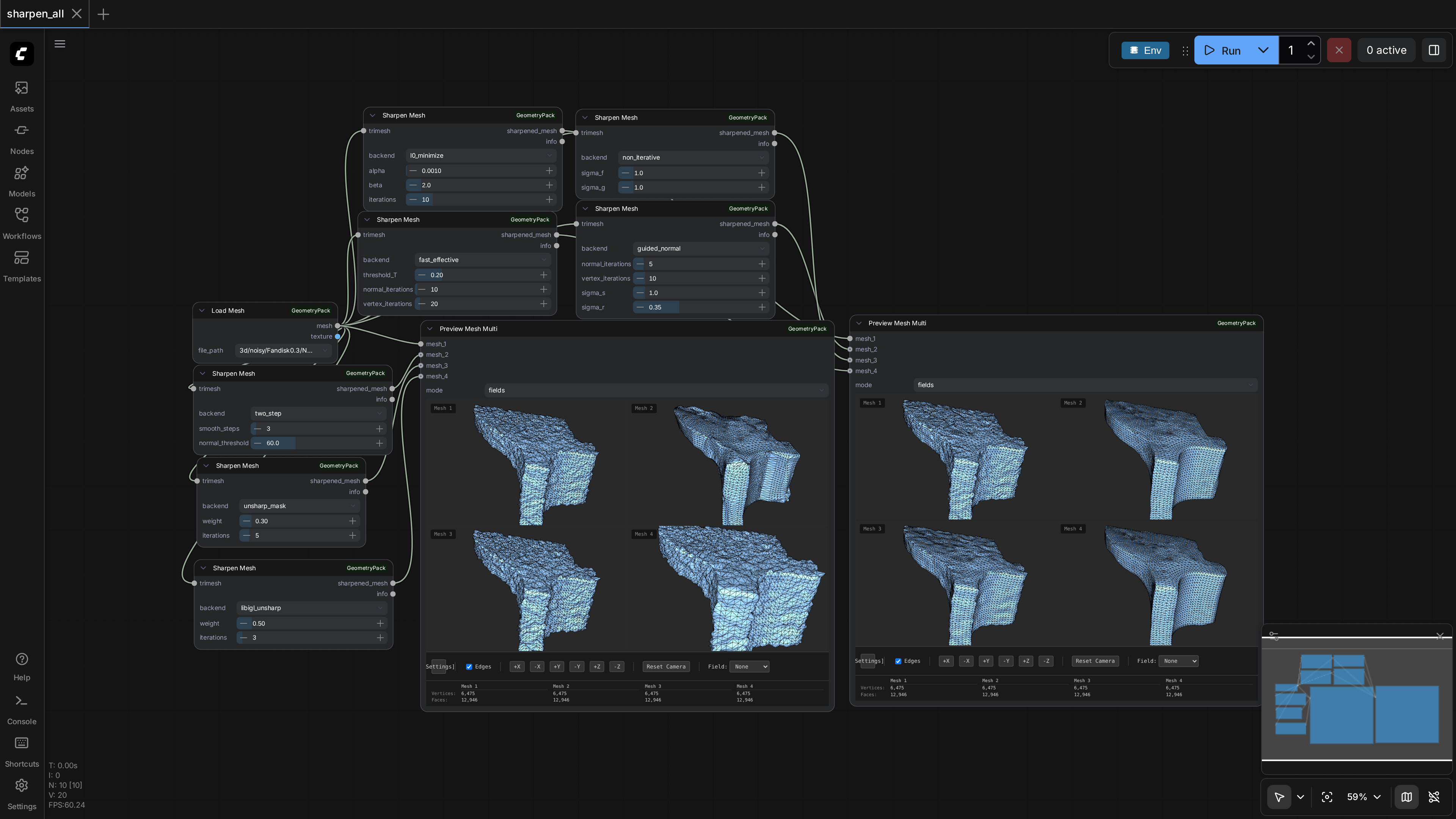1456x819 pixels.
Task: Collapse the Load Mesh node
Action: point(202,310)
